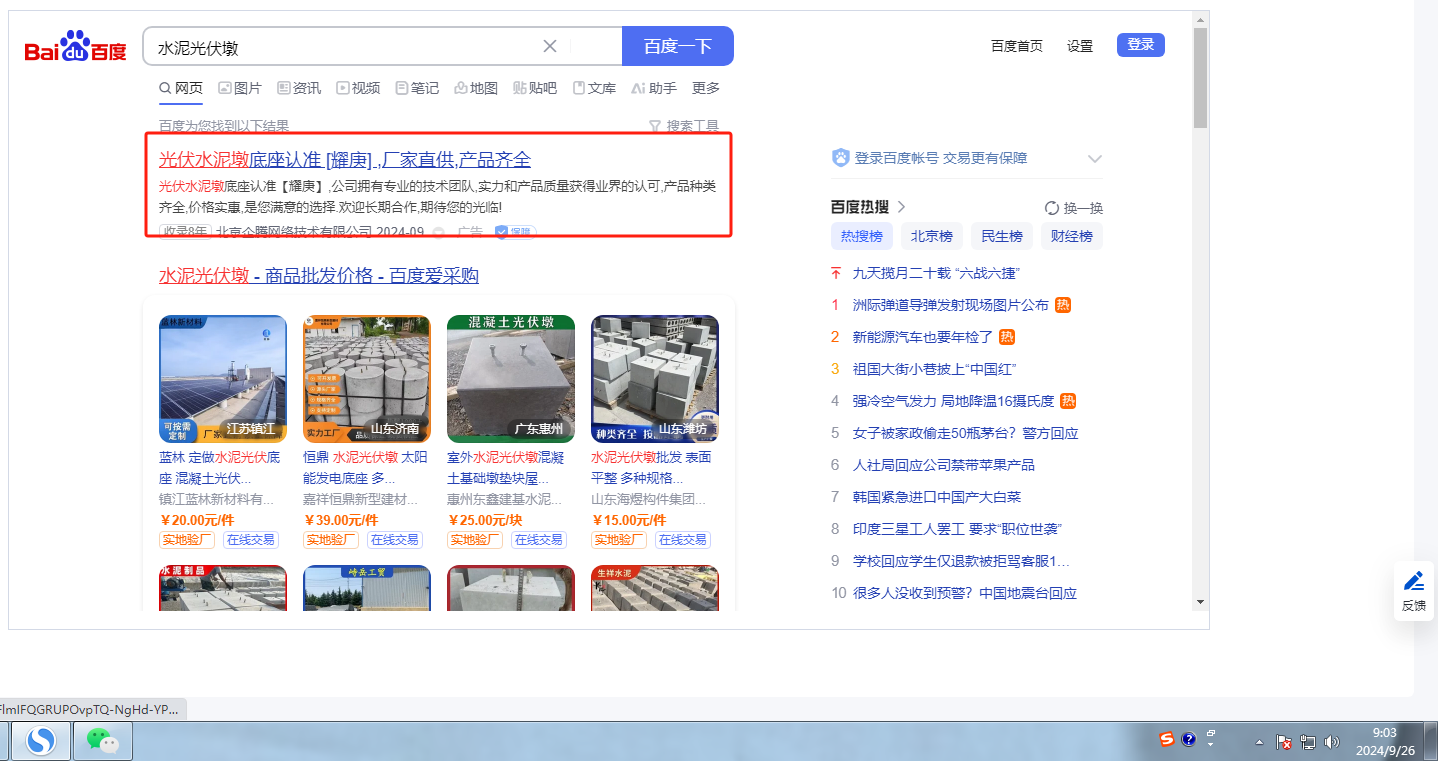Screen dimensions: 1438x761
Task: Click the 热 badge beside 新能源汽车
Action: point(1007,337)
